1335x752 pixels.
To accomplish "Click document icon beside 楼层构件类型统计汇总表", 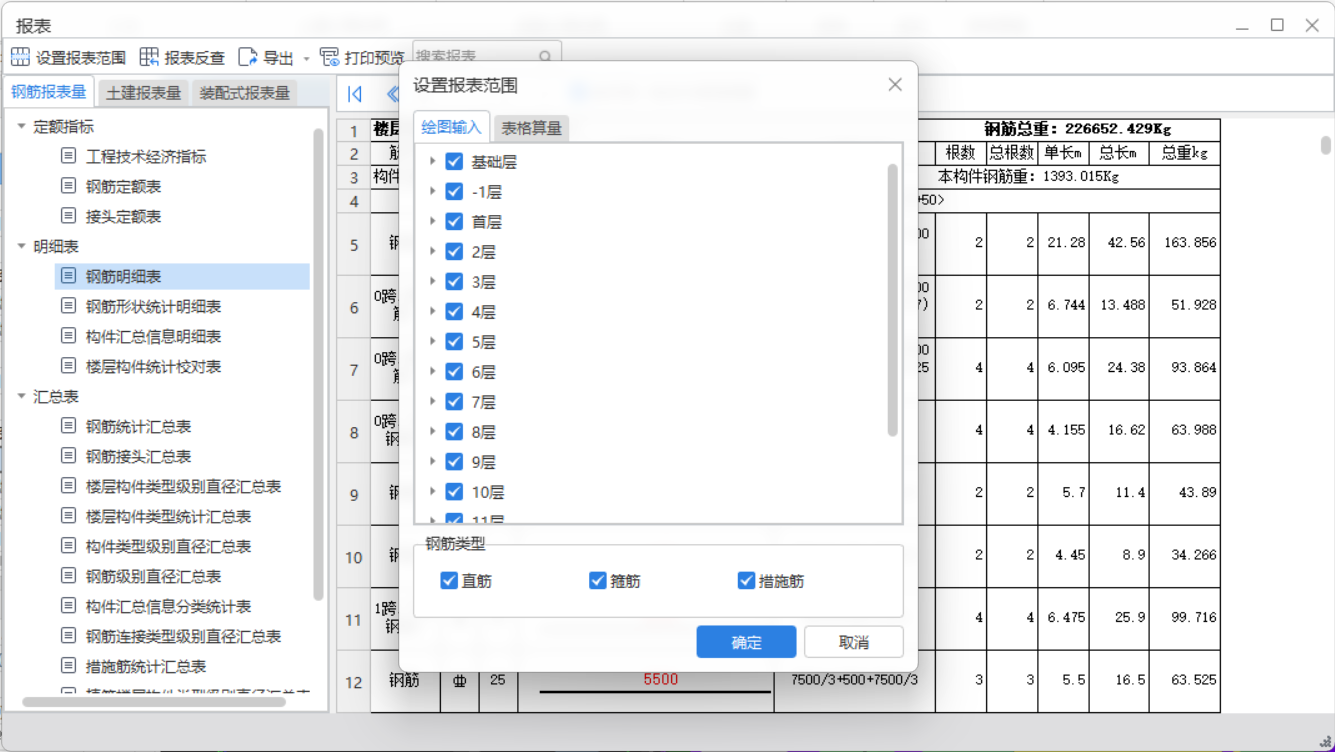I will [x=69, y=516].
